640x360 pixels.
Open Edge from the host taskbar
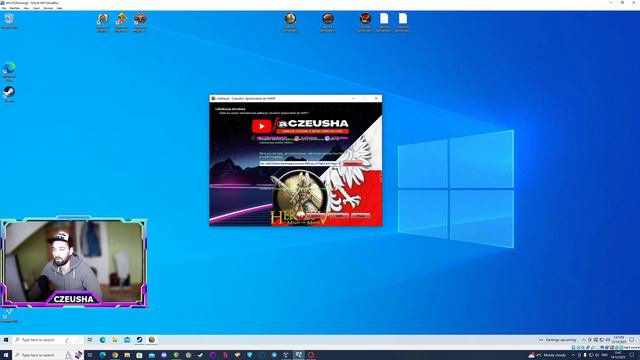(x=102, y=355)
